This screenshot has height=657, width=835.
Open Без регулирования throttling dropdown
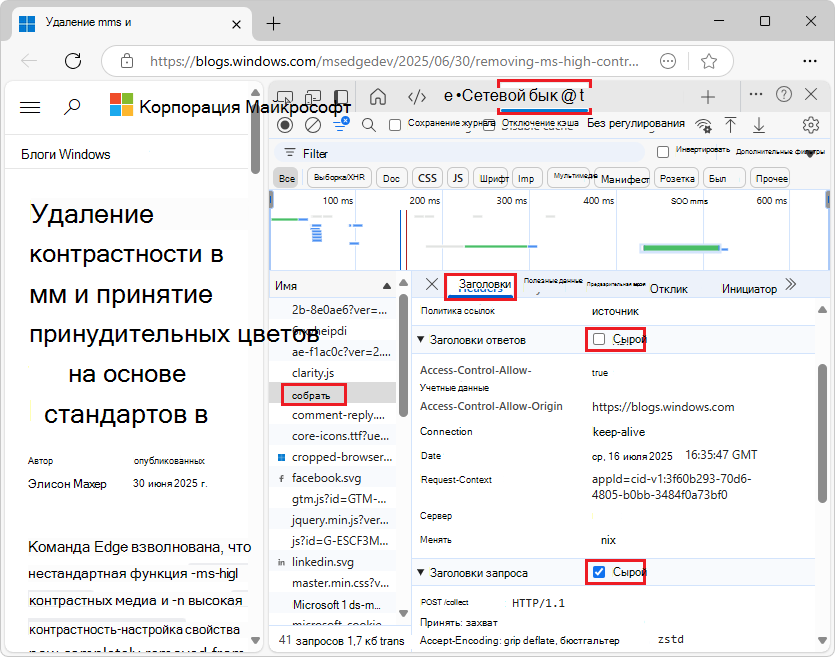(638, 125)
